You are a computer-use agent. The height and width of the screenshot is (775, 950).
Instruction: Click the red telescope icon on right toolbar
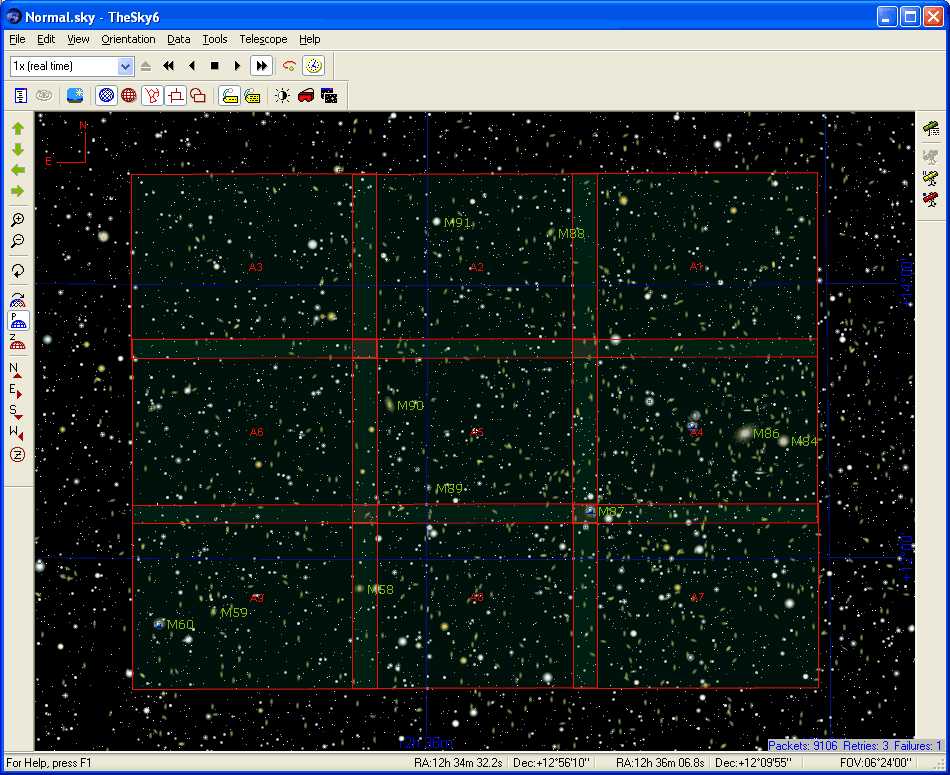(931, 200)
